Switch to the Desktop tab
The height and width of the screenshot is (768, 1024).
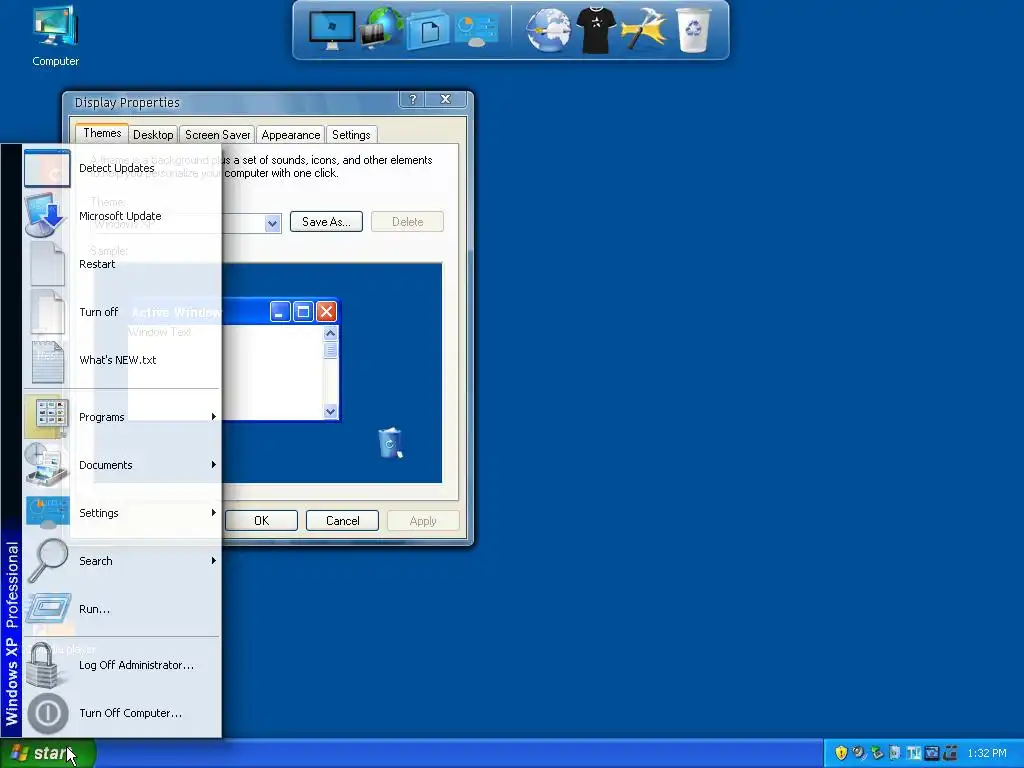pyautogui.click(x=153, y=135)
